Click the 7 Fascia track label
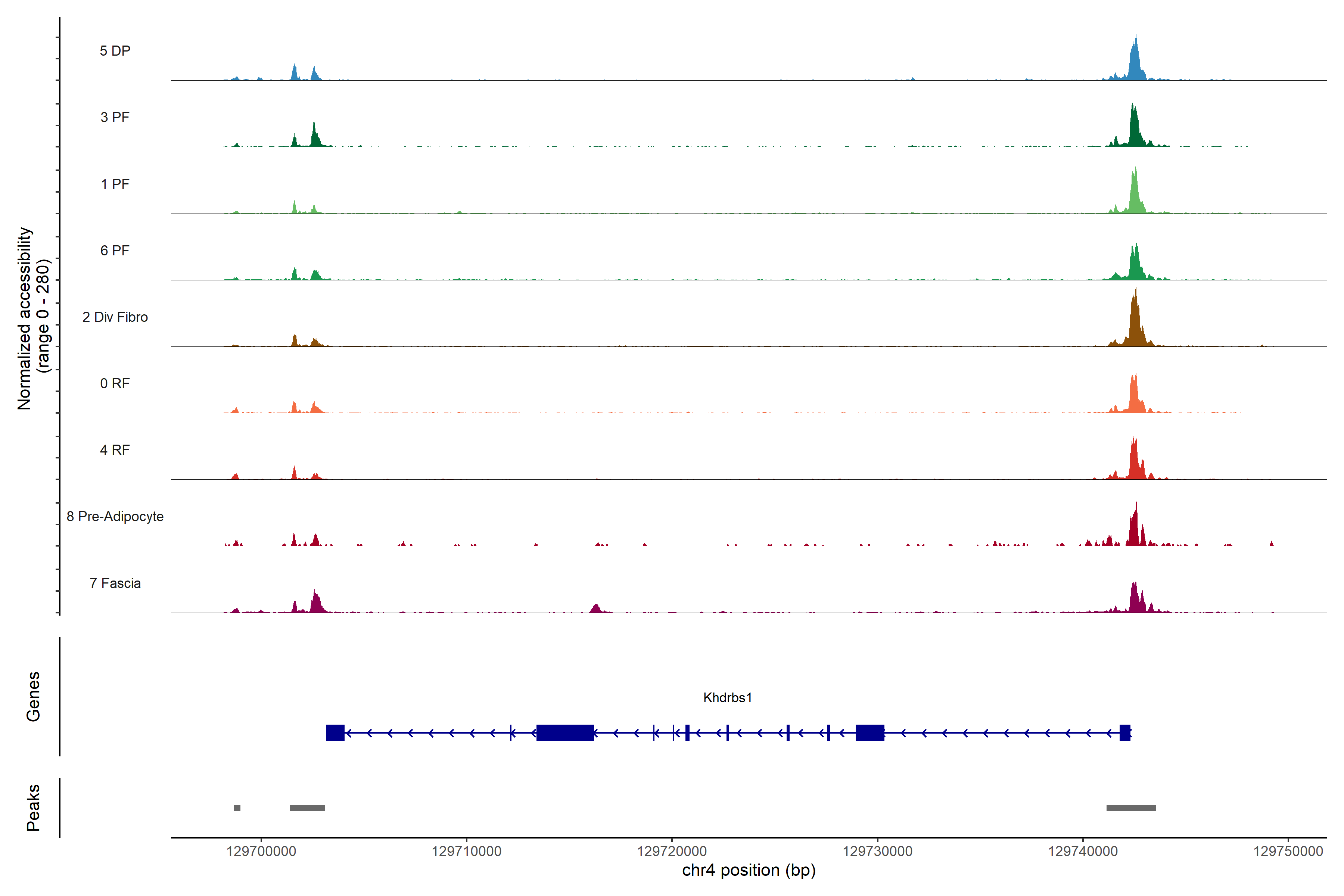Image resolution: width=1344 pixels, height=896 pixels. coord(115,584)
